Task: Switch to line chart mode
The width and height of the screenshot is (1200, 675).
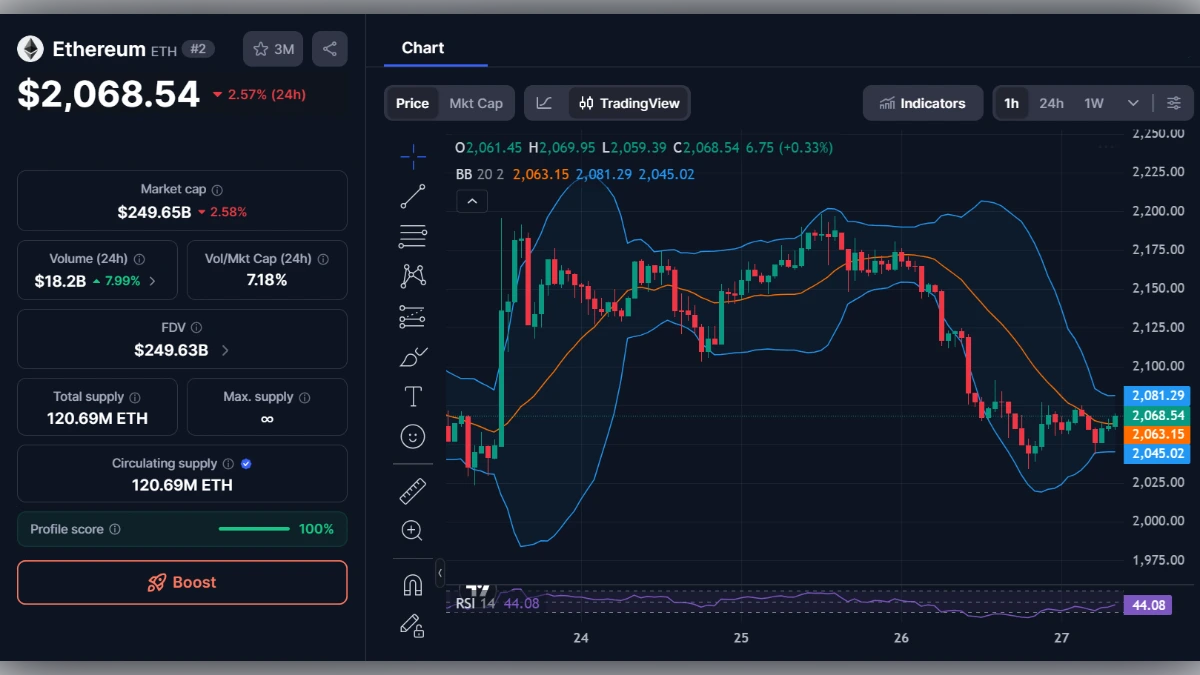Action: click(546, 102)
